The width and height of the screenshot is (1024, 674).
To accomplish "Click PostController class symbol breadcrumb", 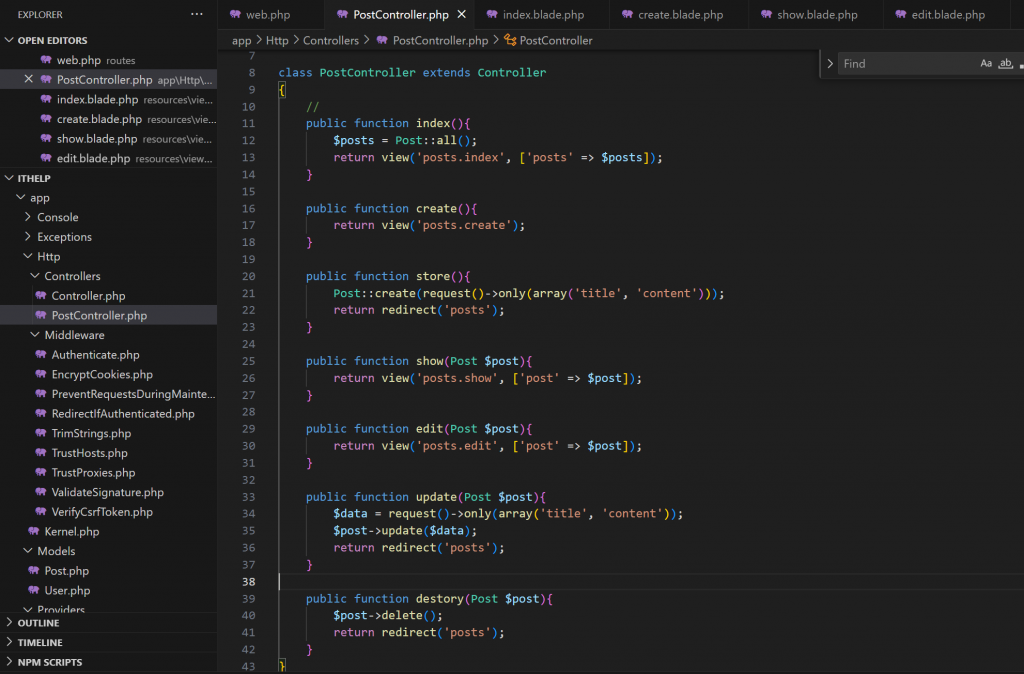I will point(556,40).
